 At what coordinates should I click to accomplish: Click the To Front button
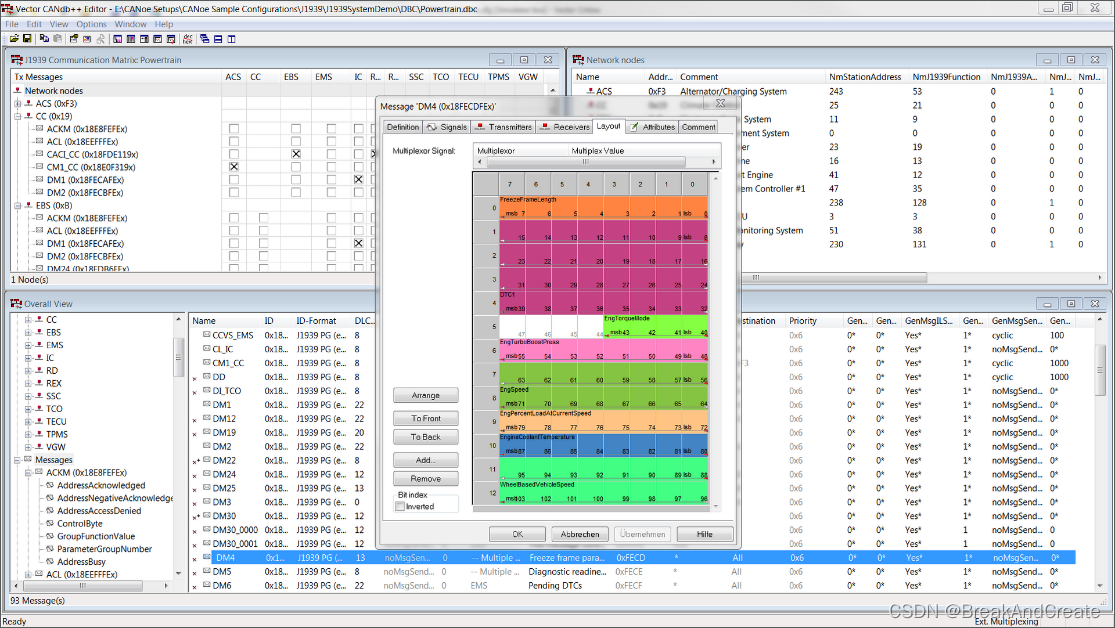[425, 418]
